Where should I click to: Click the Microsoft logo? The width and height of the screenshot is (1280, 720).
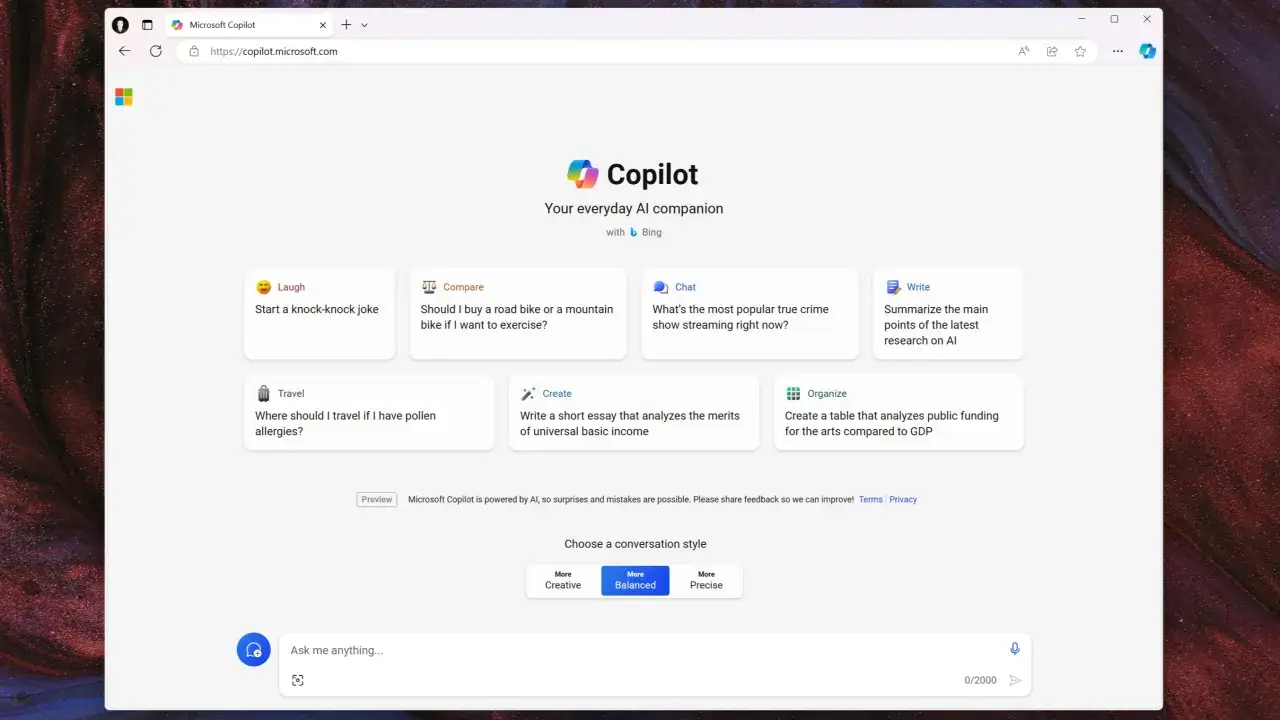tap(124, 97)
